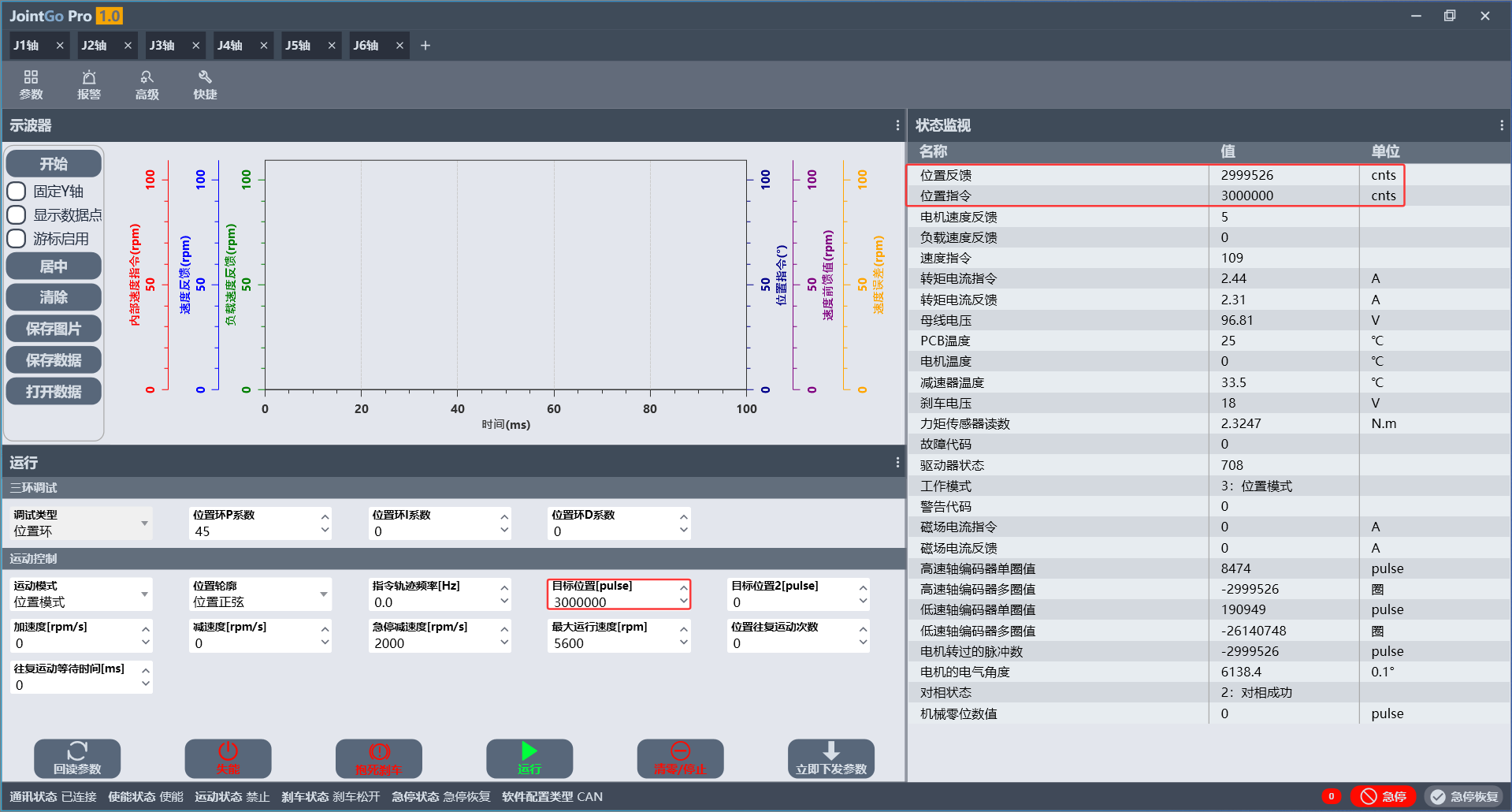Decrease the 位置环I系数 value
The image size is (1512, 812).
click(x=504, y=531)
